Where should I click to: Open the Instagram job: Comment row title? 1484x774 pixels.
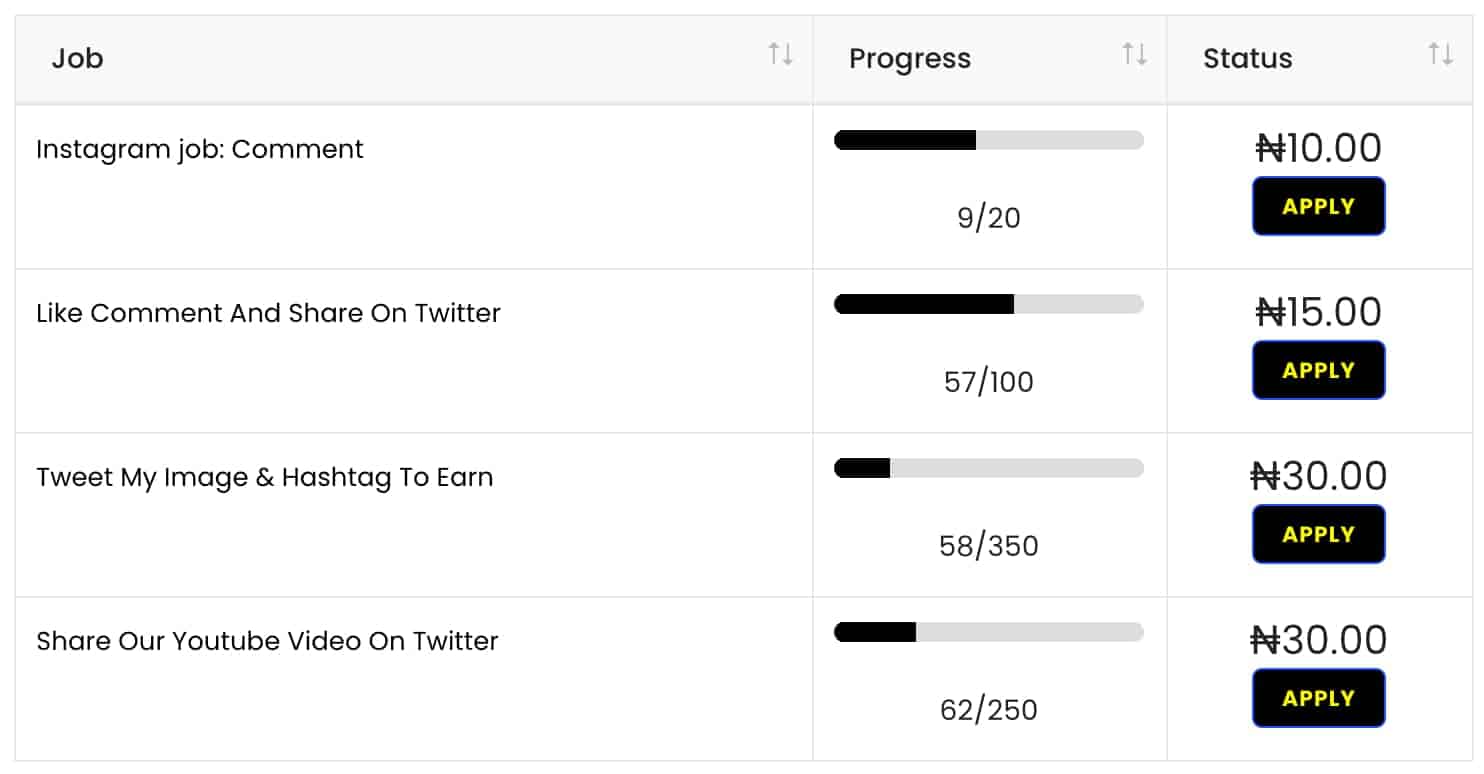tap(200, 150)
